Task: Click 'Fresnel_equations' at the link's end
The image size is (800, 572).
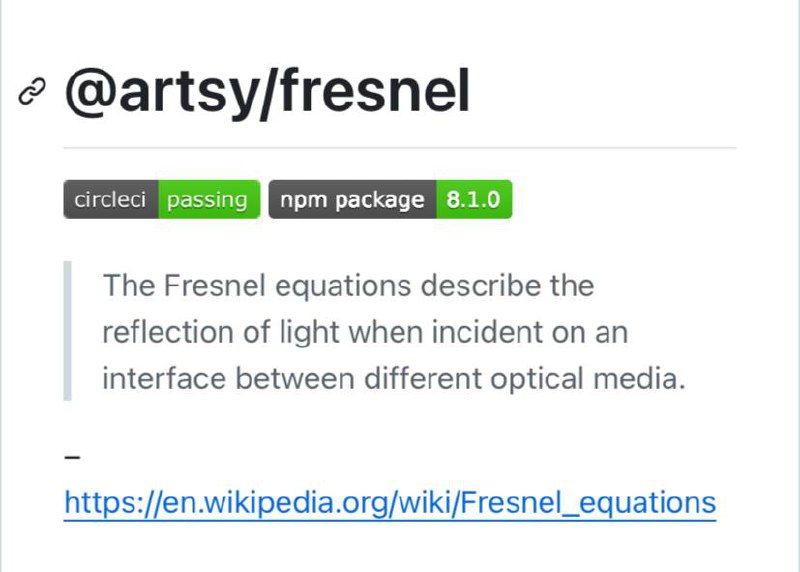Action: pyautogui.click(x=588, y=503)
